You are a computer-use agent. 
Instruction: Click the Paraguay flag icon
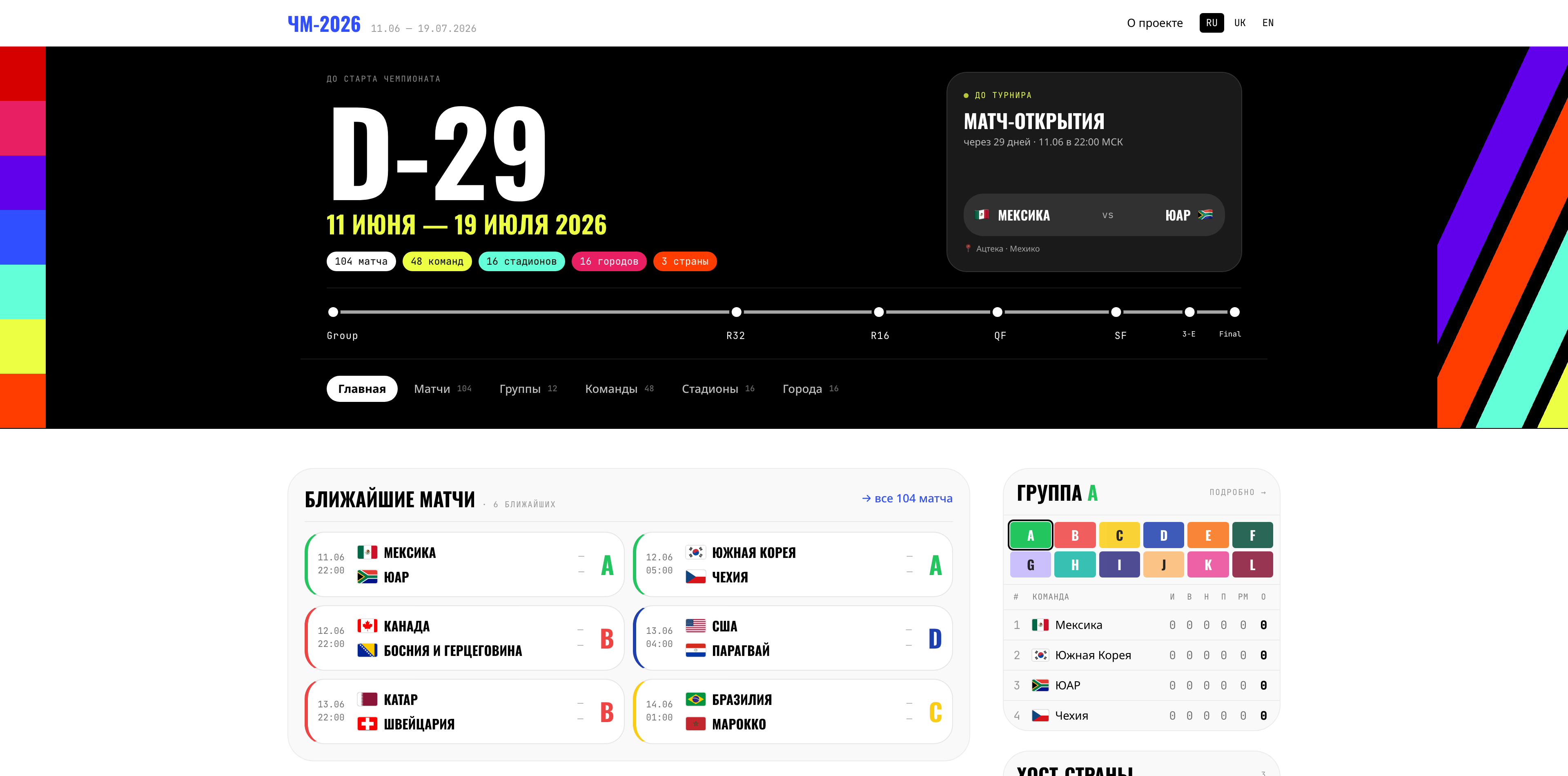tap(695, 650)
